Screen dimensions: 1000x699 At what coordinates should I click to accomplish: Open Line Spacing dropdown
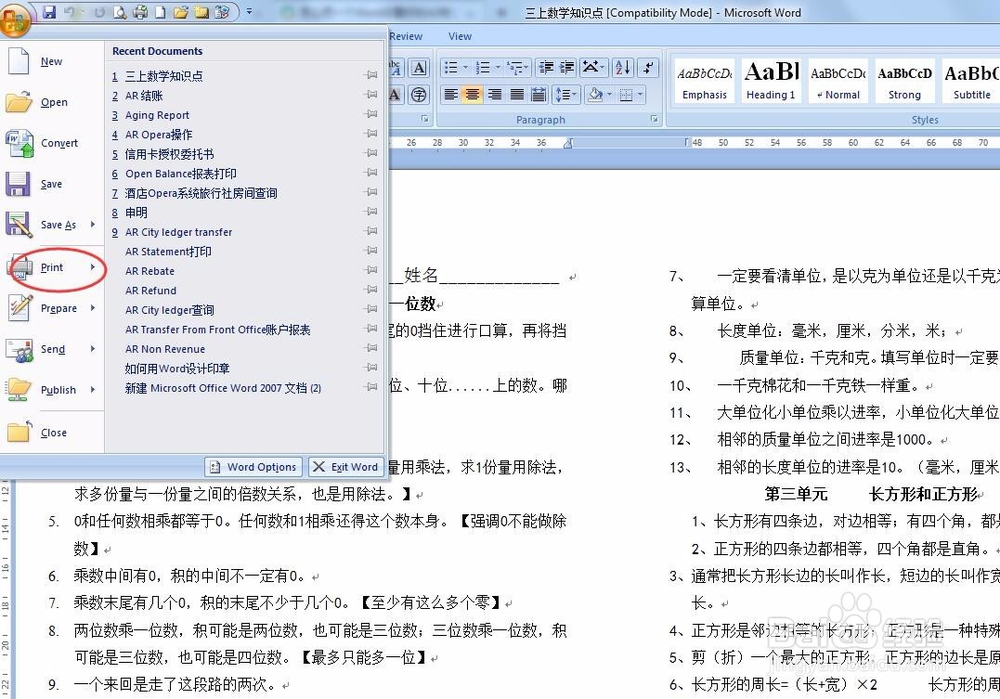click(x=566, y=95)
